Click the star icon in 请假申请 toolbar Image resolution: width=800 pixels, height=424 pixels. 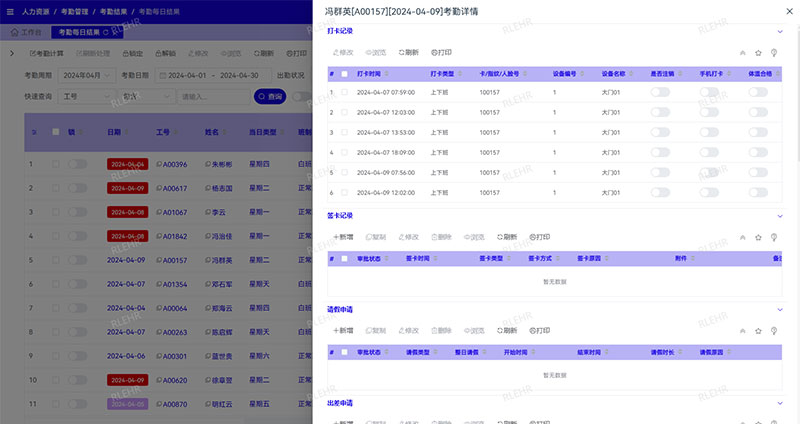click(758, 331)
